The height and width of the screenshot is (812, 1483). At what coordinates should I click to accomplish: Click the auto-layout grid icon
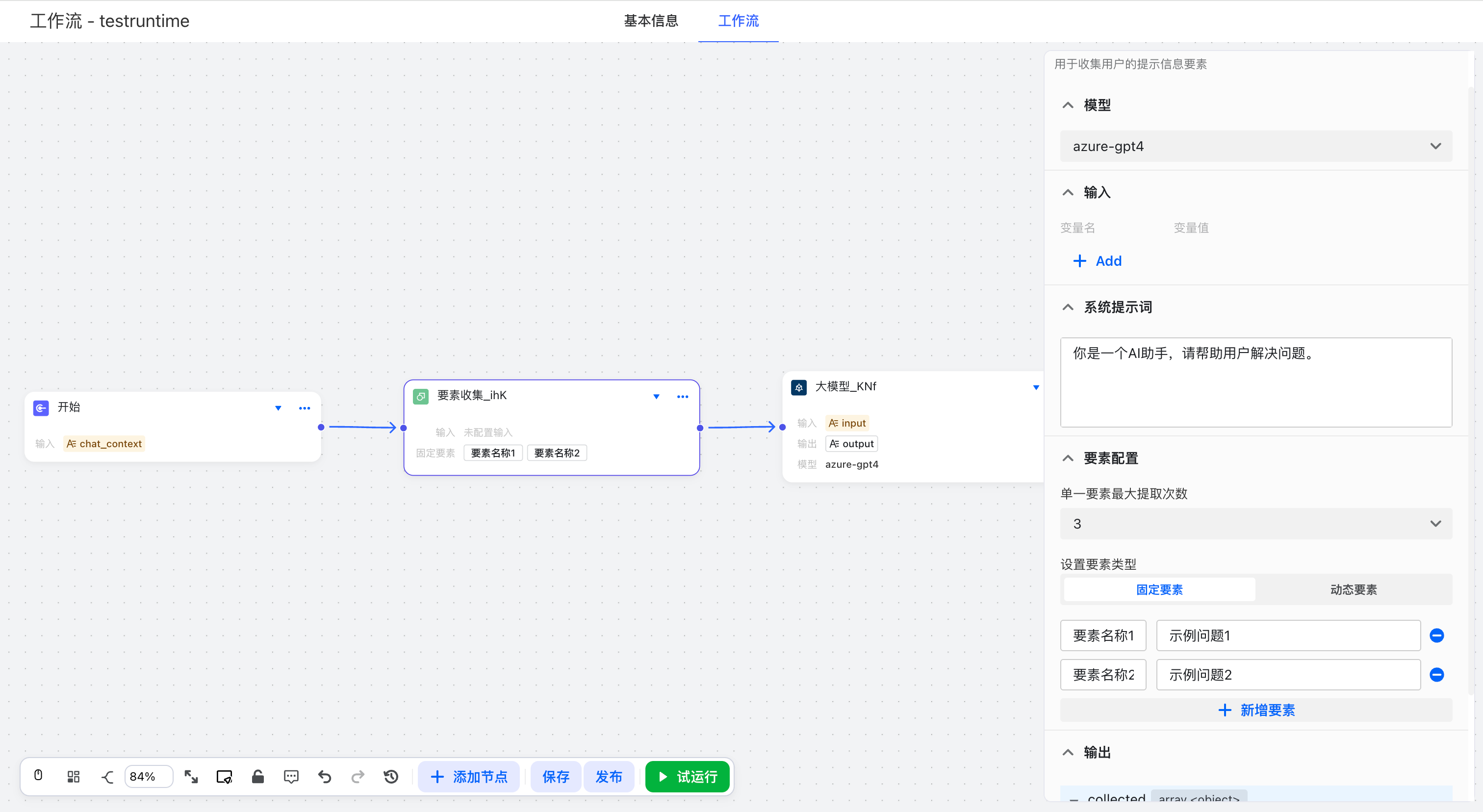73,776
